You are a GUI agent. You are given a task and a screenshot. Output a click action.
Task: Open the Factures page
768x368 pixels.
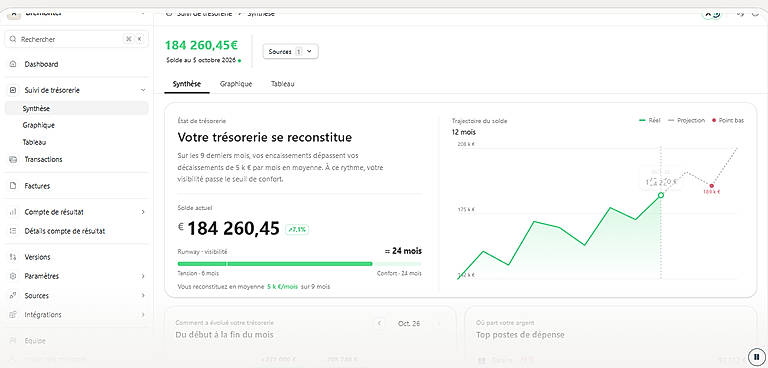pyautogui.click(x=37, y=186)
